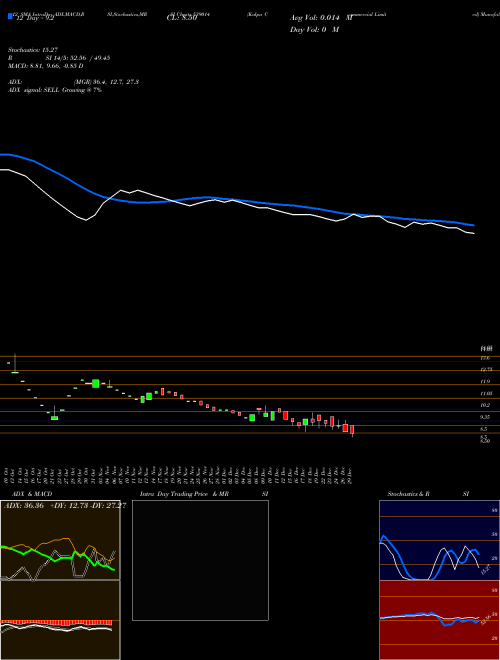
Task: Click the empty intraday trading price chart box
Action: 200,560
